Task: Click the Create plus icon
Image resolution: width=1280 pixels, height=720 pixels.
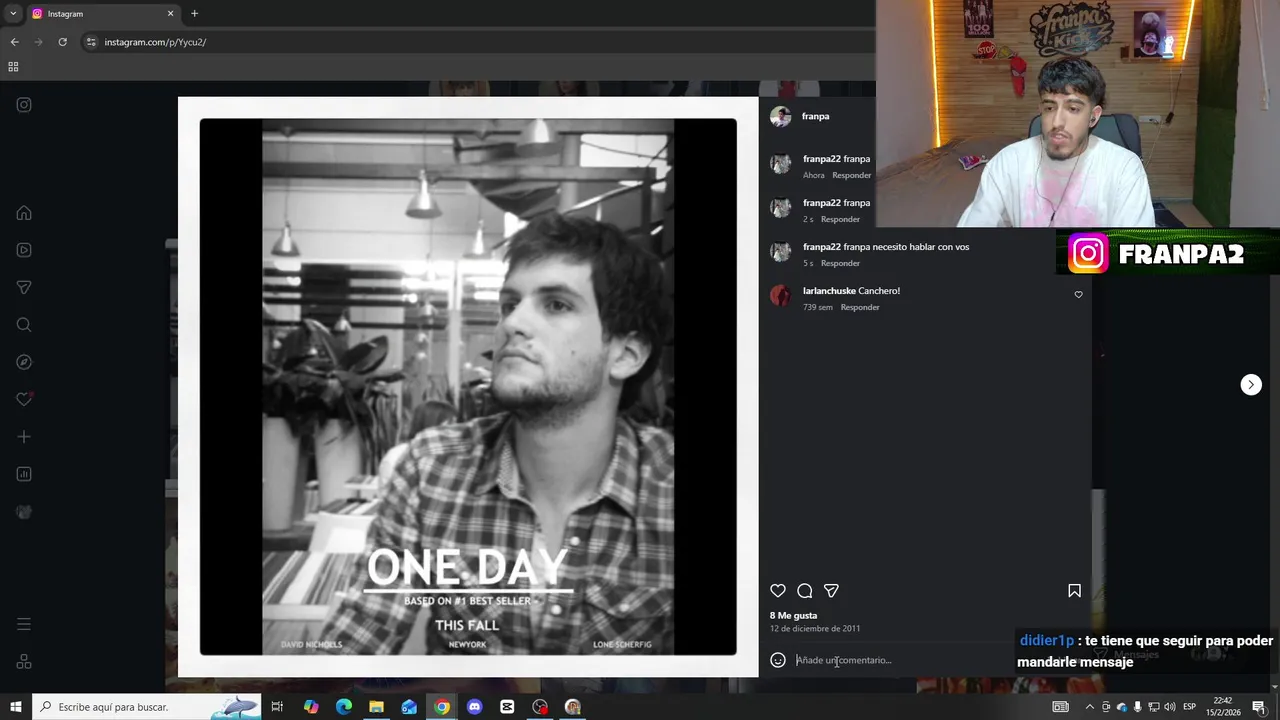Action: coord(24,437)
